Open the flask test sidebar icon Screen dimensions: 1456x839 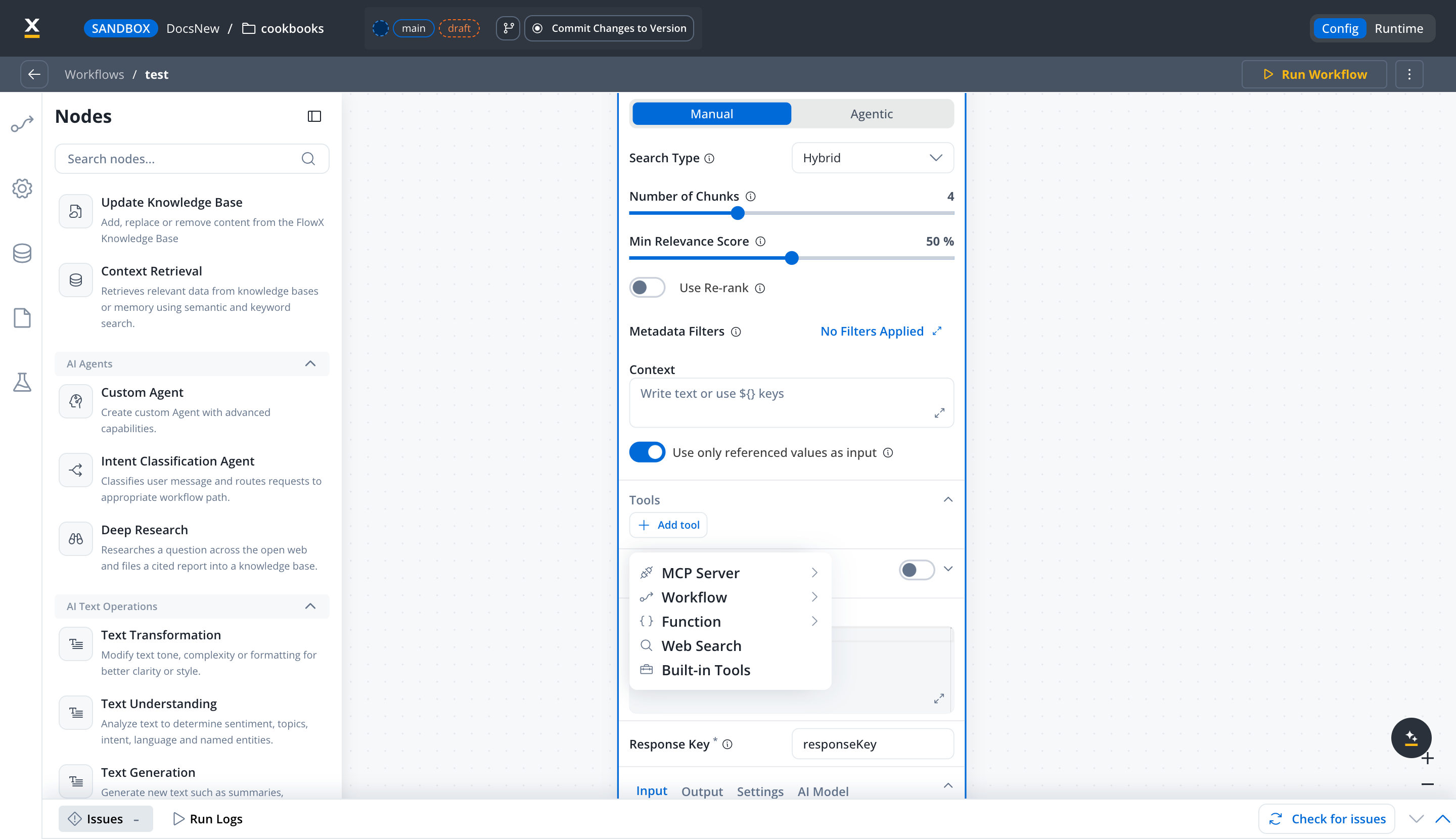pos(22,382)
